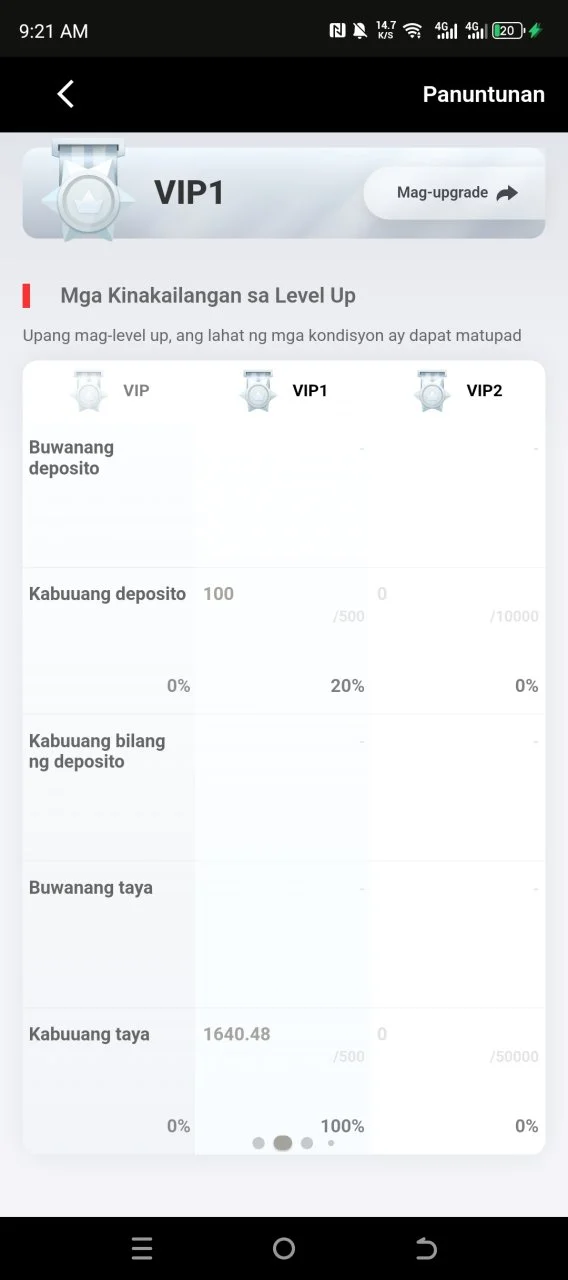568x1280 pixels.
Task: Select the VIP column medal icon
Action: point(89,391)
